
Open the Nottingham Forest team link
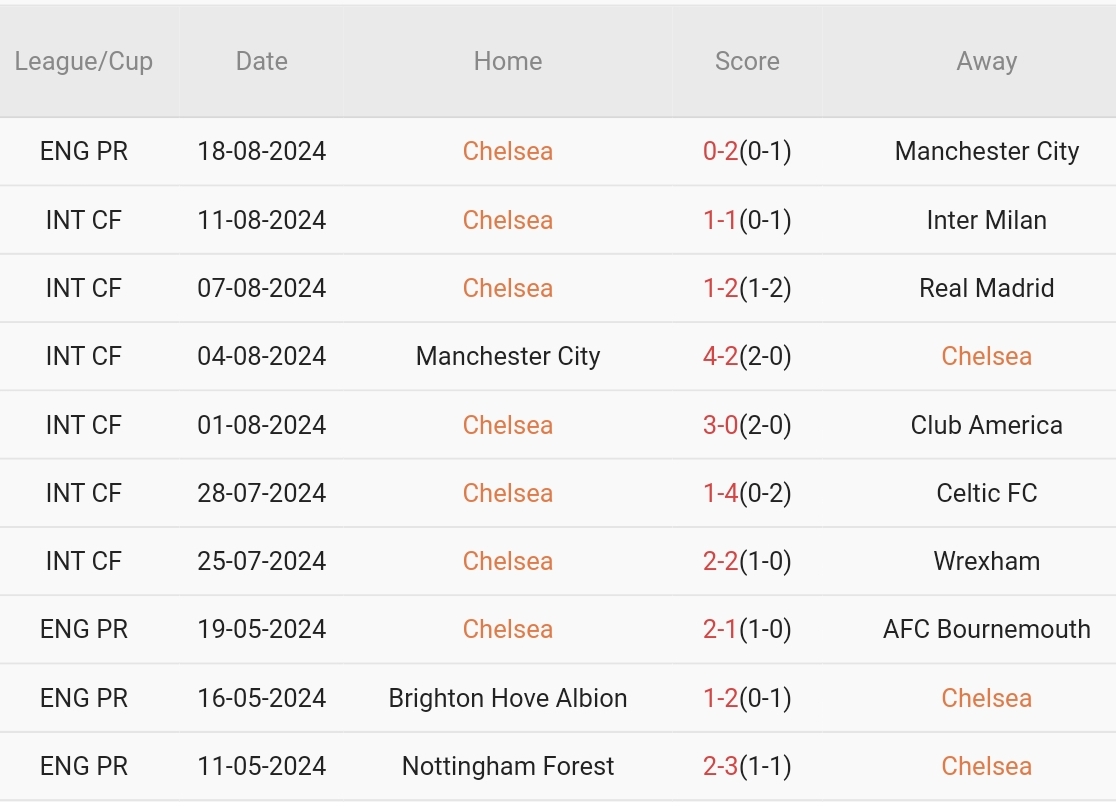[x=507, y=766]
